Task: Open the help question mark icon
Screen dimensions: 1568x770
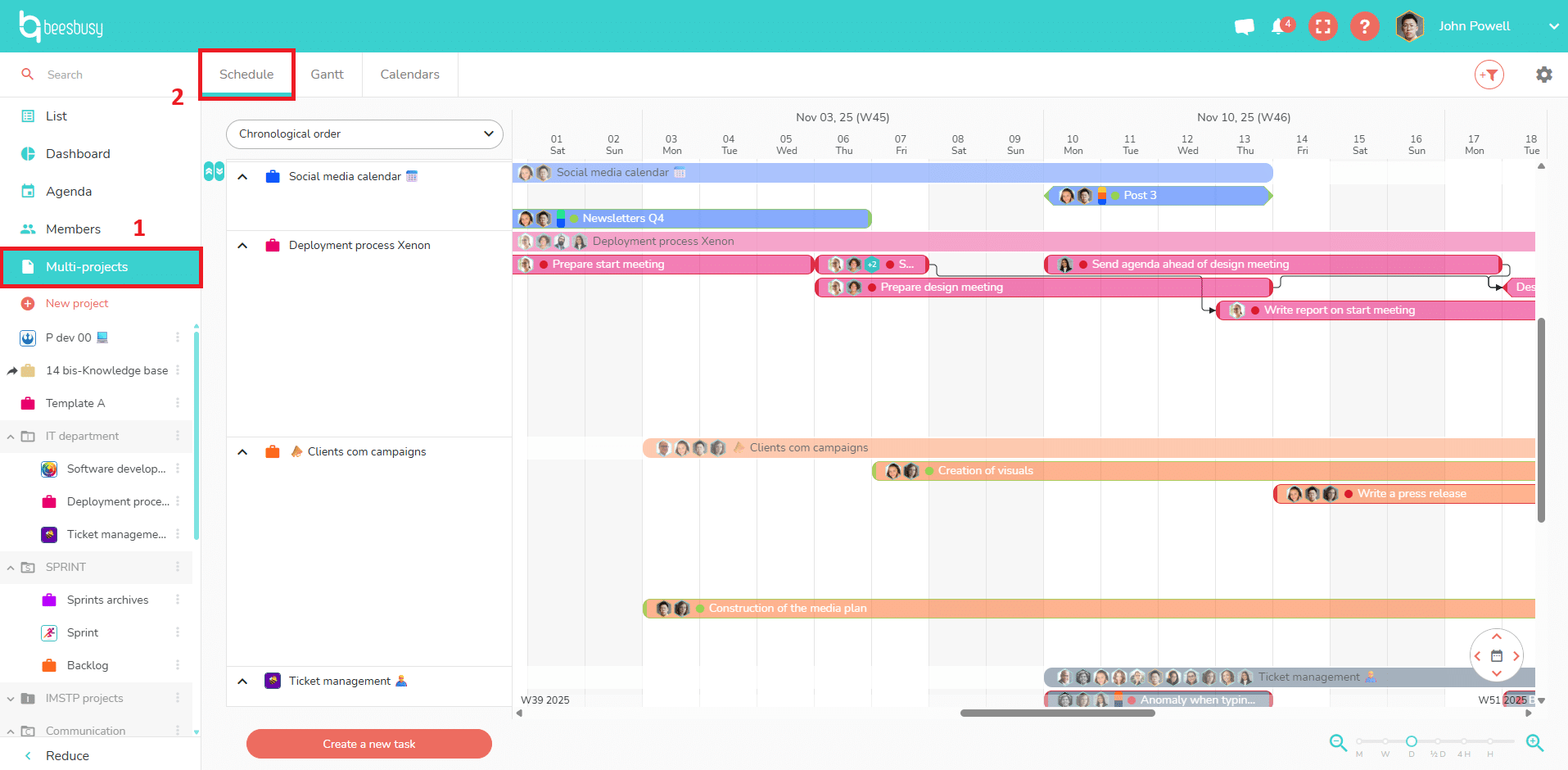Action: coord(1364,26)
